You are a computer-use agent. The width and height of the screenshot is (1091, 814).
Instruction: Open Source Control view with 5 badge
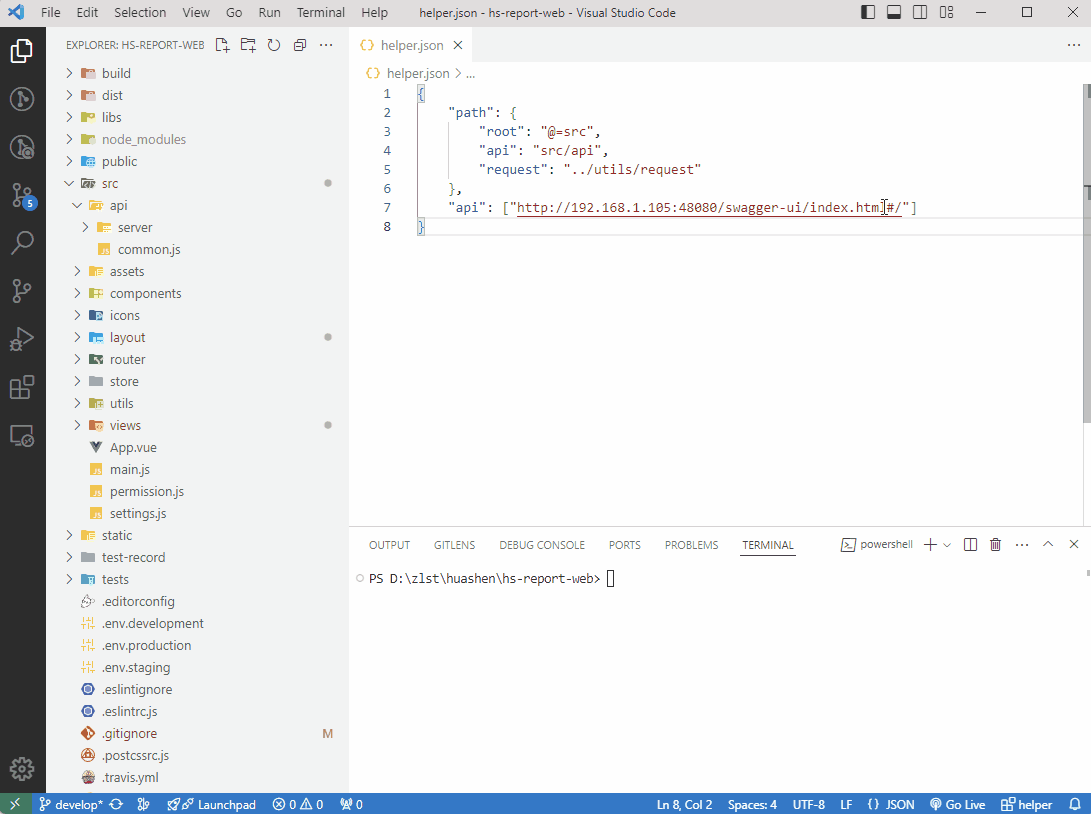coord(22,196)
